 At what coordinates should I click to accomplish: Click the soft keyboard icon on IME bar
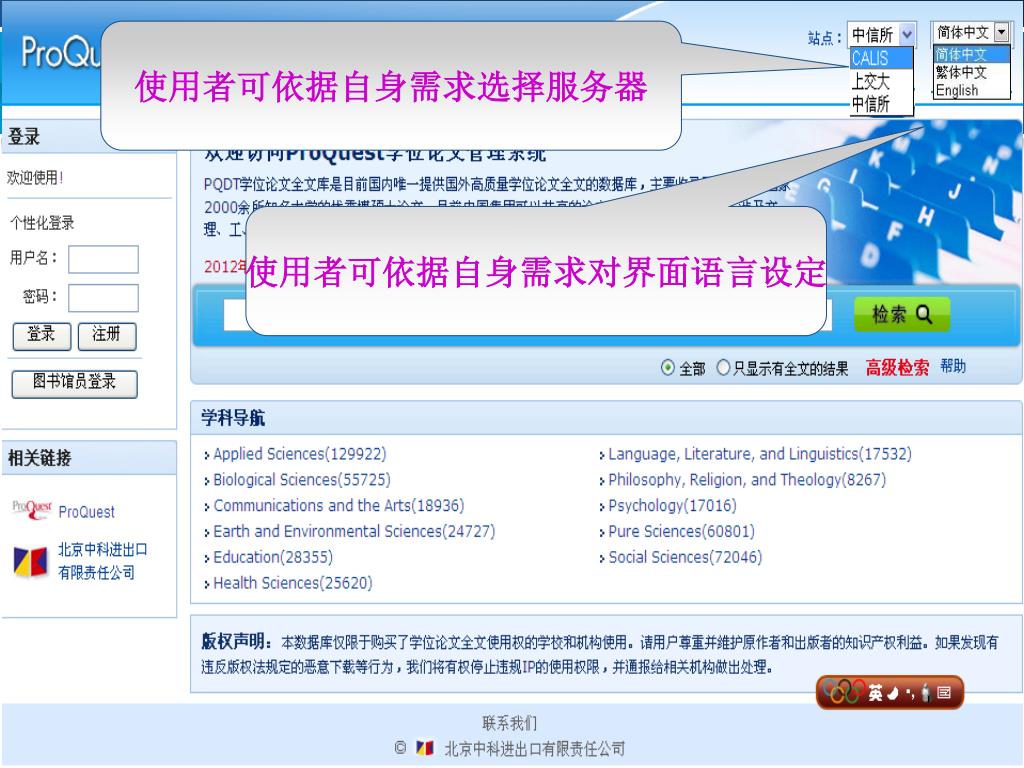(x=944, y=692)
